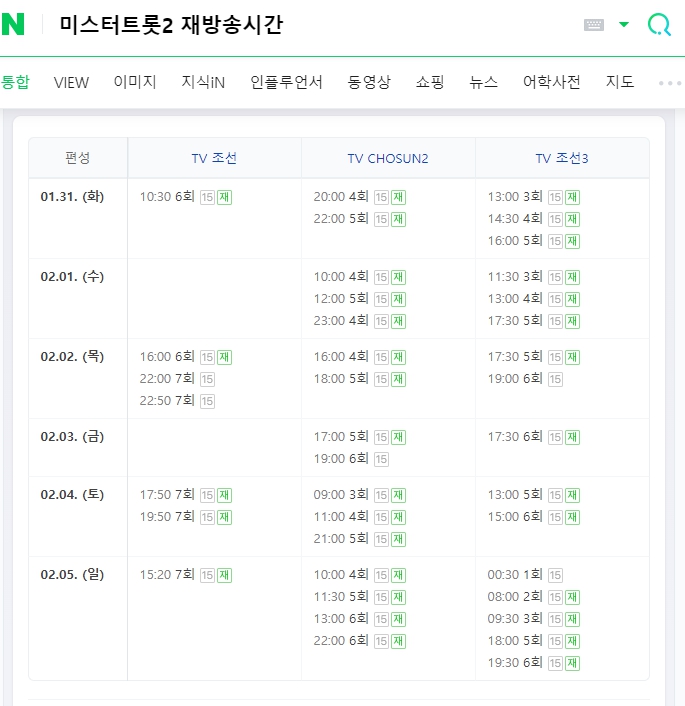This screenshot has width=685, height=706.
Task: Click the 14:30 4회 entry on 01.31
Action: [x=515, y=219]
